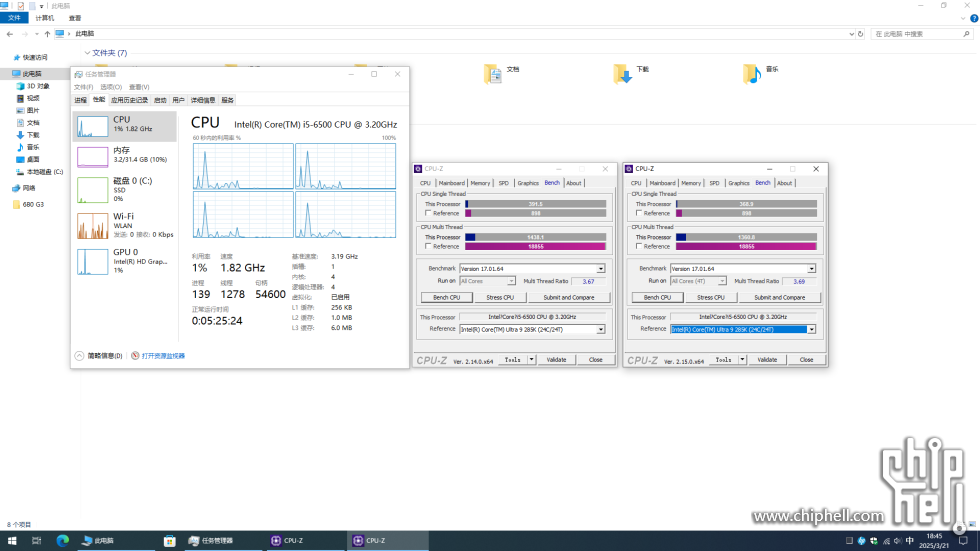Open Windows Security shield in tray
This screenshot has width=980, height=551.
click(873, 541)
